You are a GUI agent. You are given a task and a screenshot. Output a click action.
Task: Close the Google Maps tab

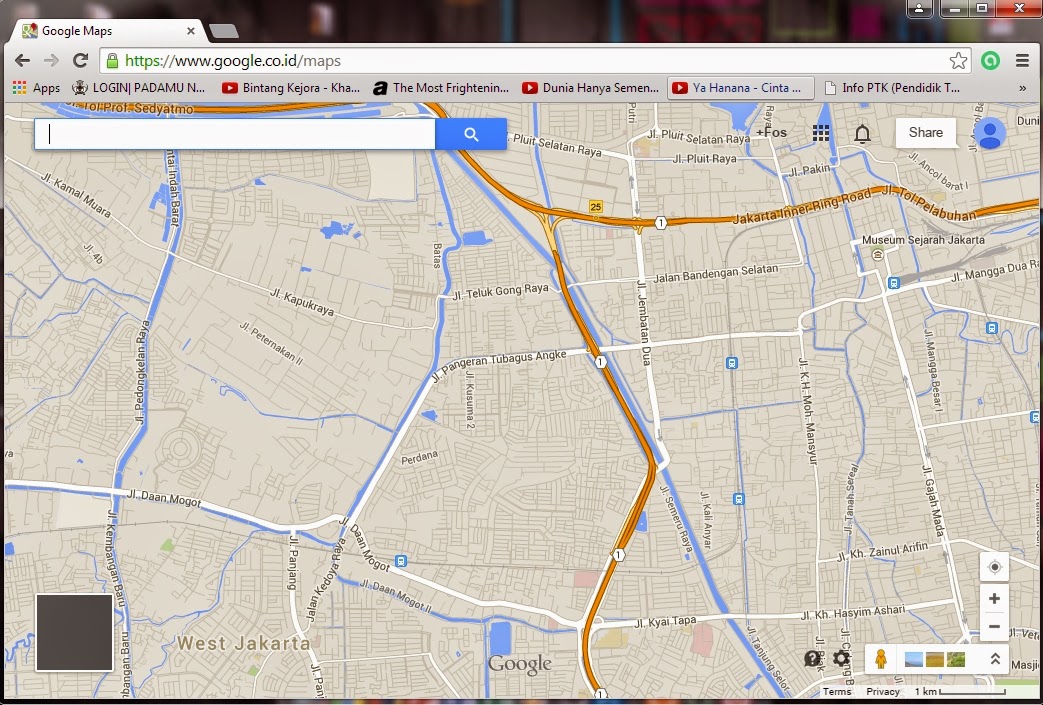coord(191,31)
